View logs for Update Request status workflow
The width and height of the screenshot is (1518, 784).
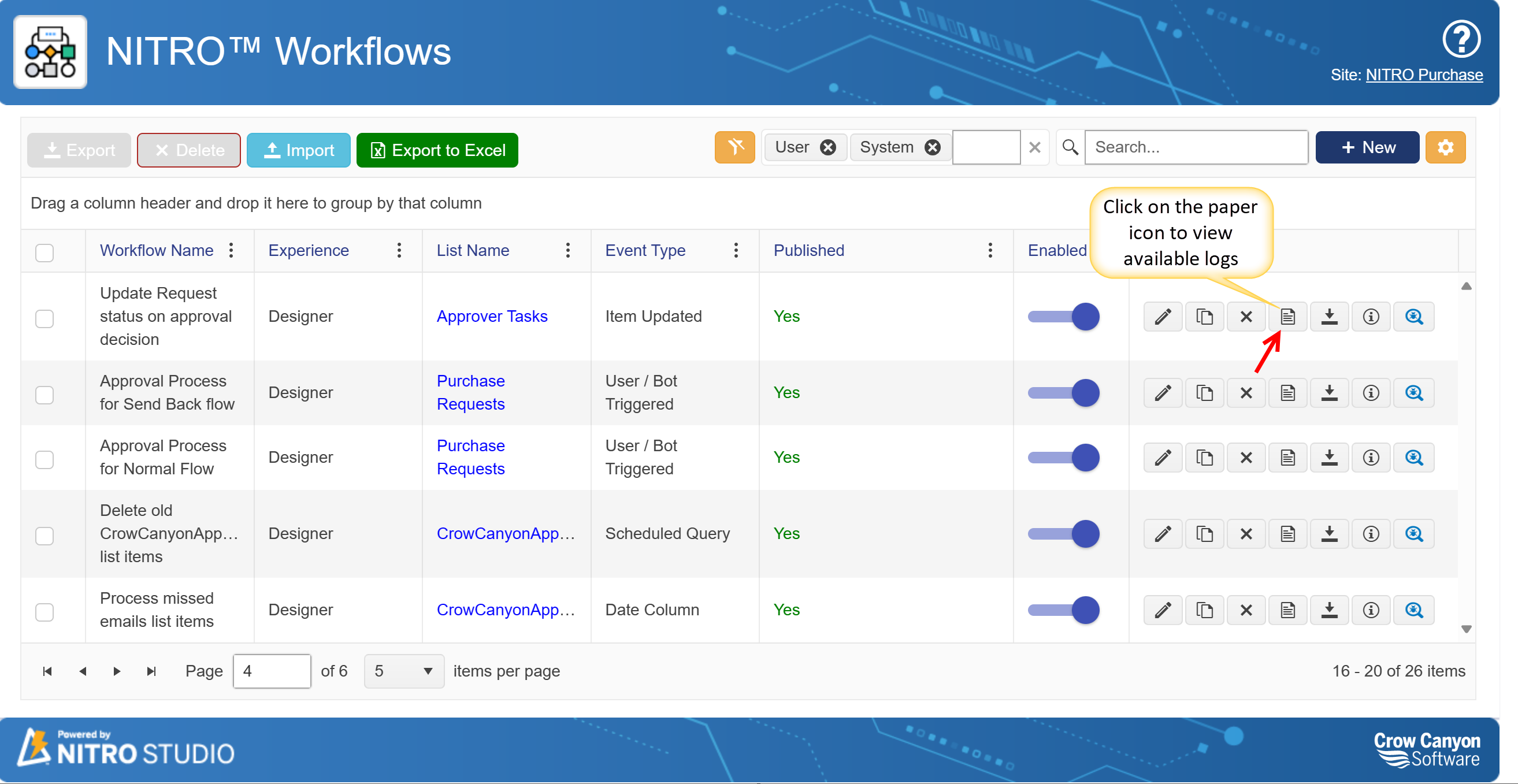[1287, 316]
